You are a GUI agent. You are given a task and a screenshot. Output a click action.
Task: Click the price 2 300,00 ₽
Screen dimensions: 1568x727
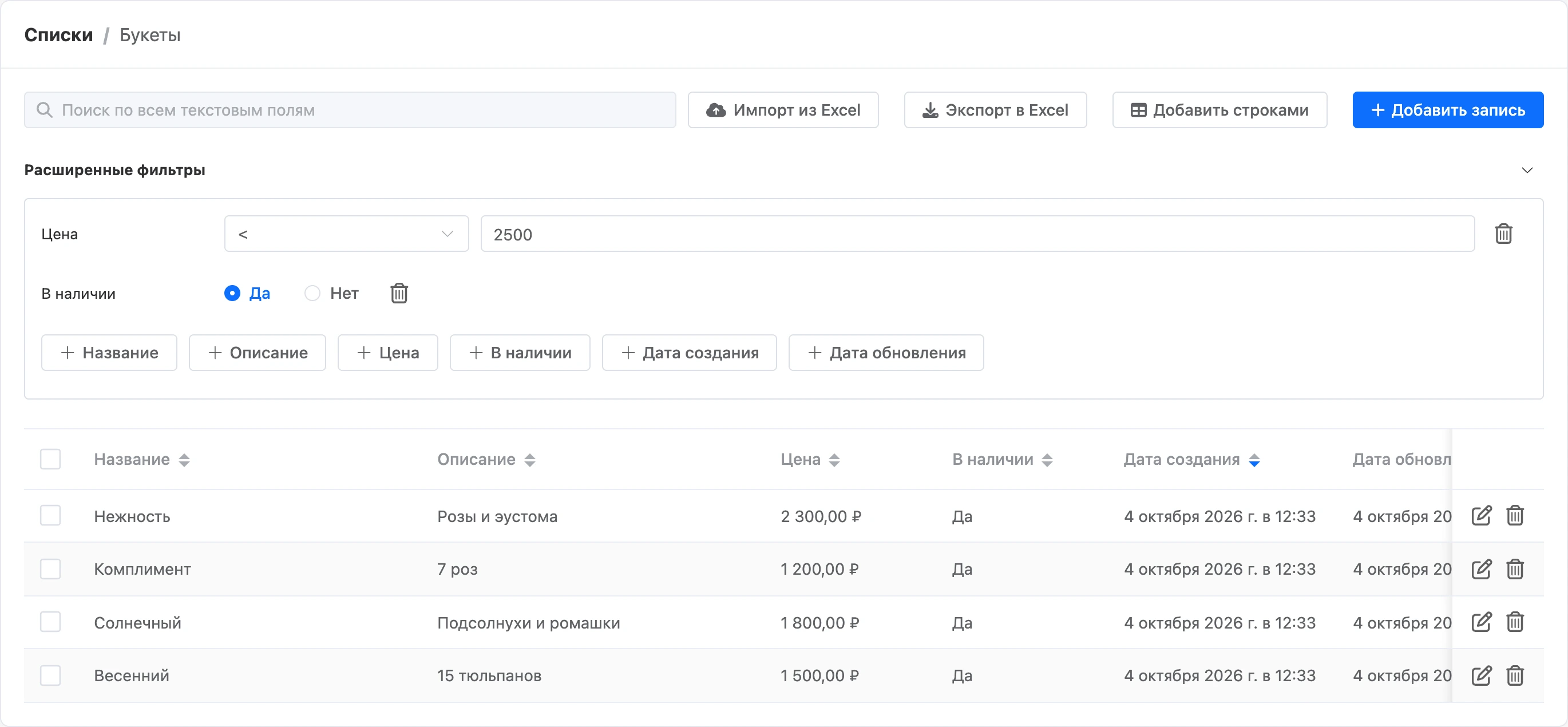821,516
